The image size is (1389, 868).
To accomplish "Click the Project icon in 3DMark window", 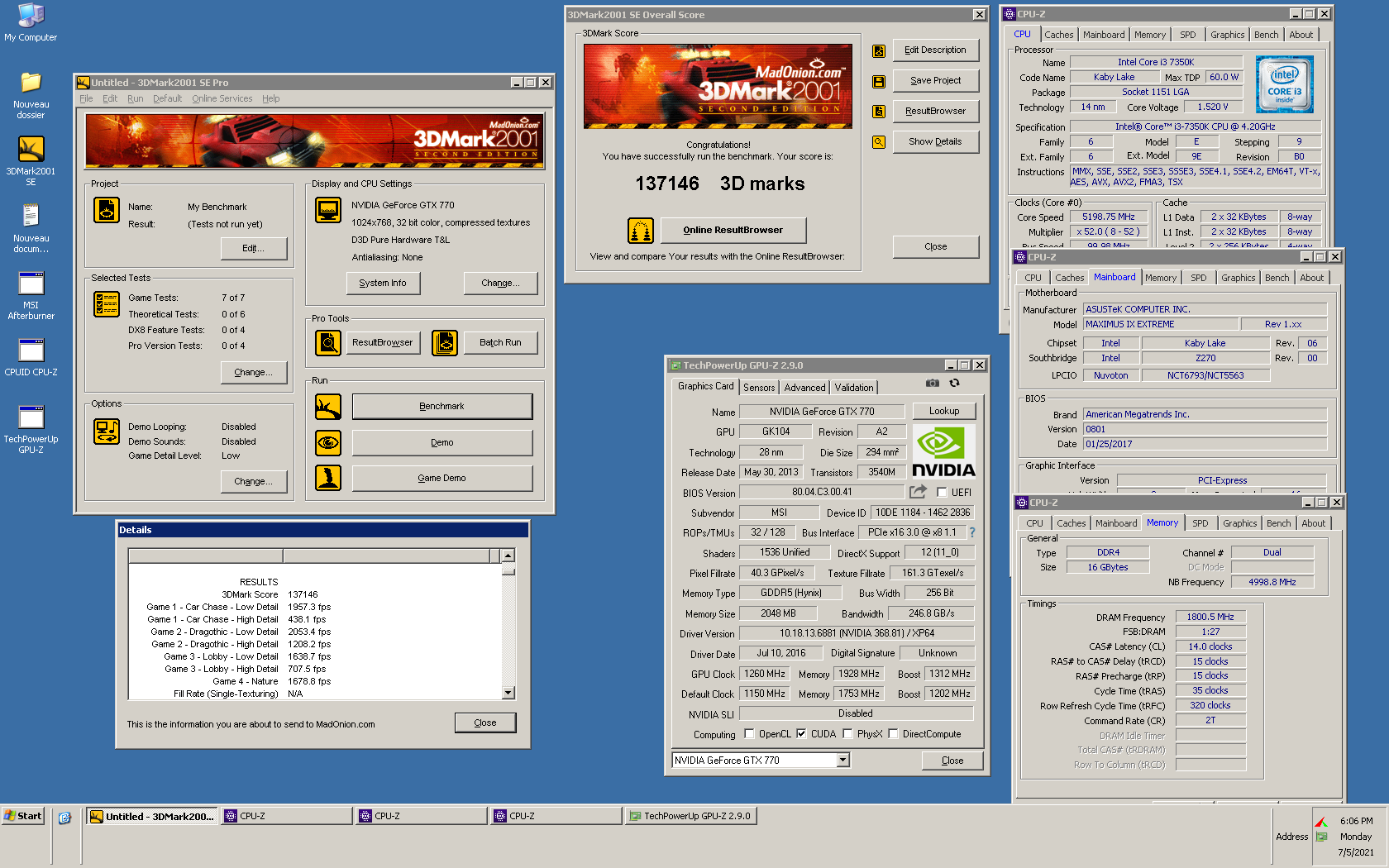I will (x=107, y=210).
